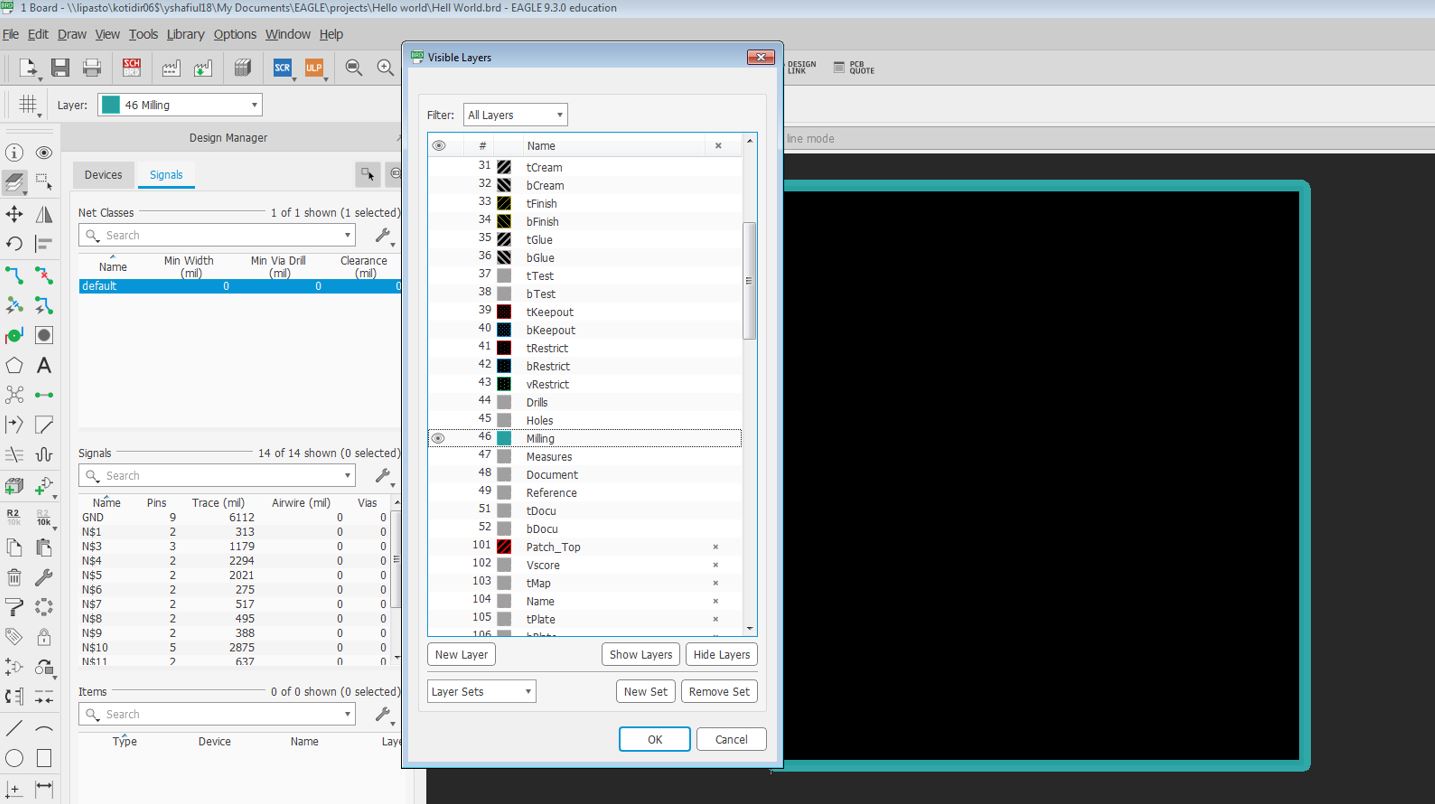This screenshot has height=804, width=1435.
Task: Expand Signals search dropdown arrow
Action: pos(348,476)
